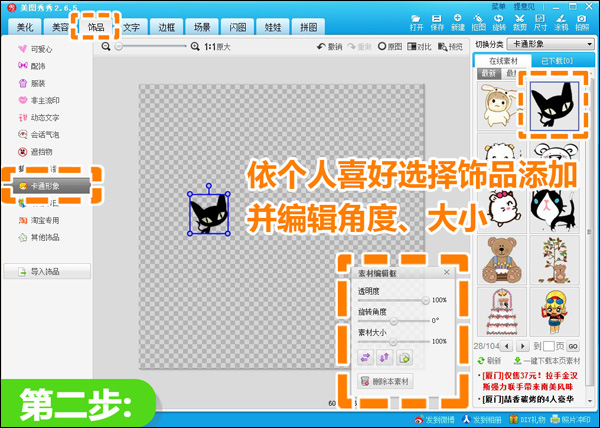Open the 菜单 menu
The height and width of the screenshot is (428, 600).
point(498,7)
